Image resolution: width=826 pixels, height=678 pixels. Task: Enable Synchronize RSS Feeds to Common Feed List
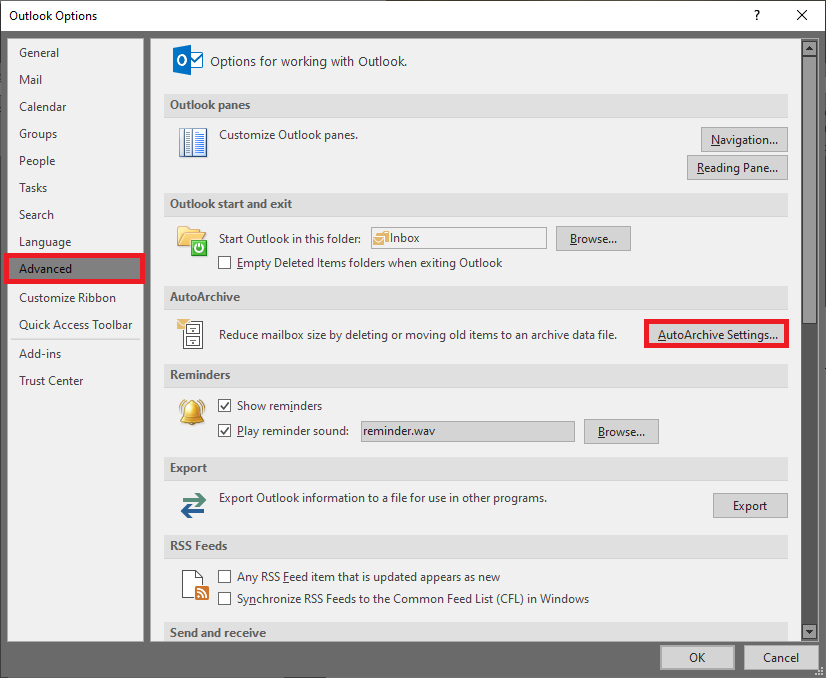224,598
